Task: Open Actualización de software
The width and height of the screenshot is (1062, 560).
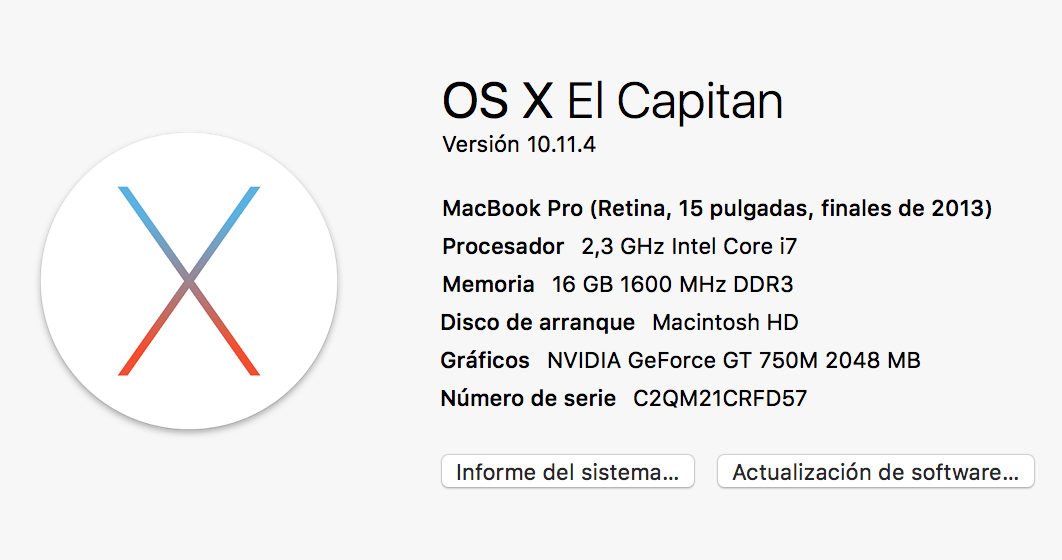Action: tap(875, 472)
